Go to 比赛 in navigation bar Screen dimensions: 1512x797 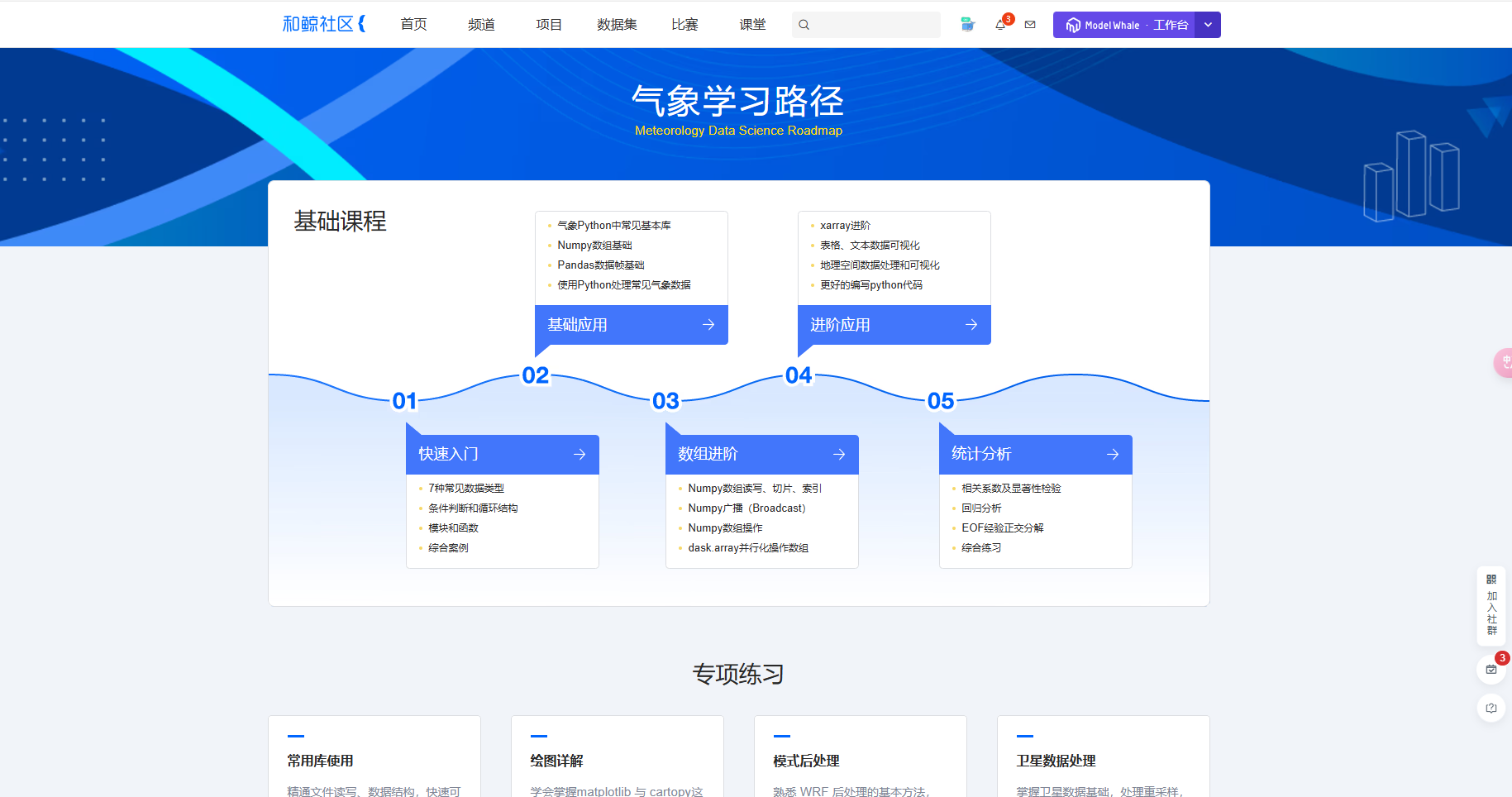point(684,25)
